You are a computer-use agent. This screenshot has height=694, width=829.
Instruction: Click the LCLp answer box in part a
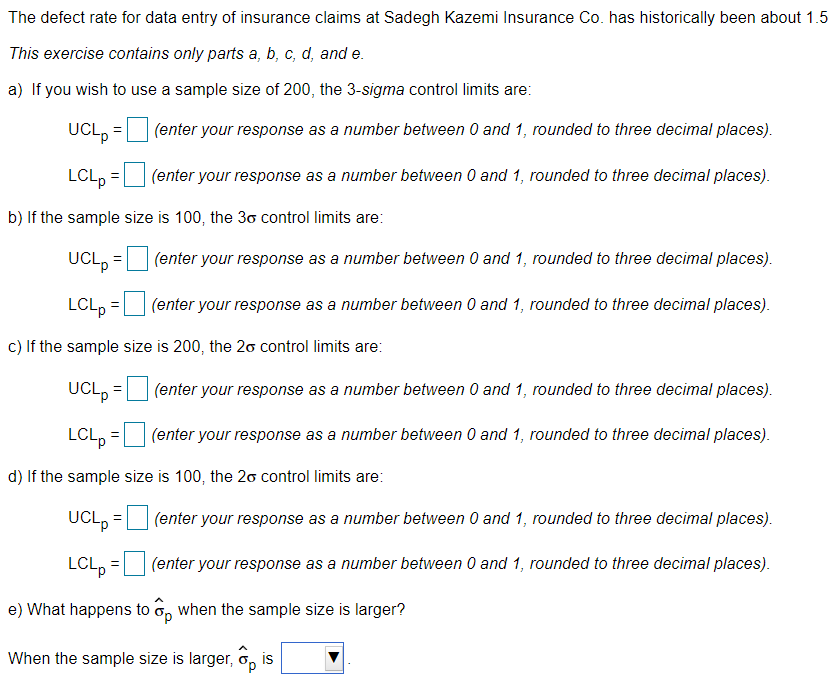pos(132,174)
